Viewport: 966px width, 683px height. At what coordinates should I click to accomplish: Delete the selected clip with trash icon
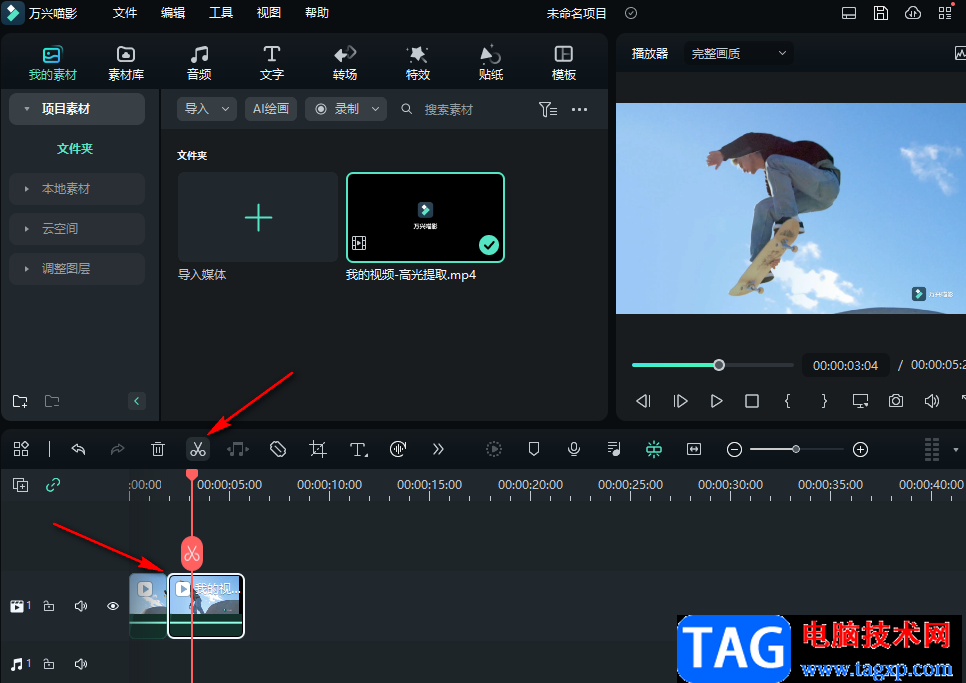(x=158, y=449)
